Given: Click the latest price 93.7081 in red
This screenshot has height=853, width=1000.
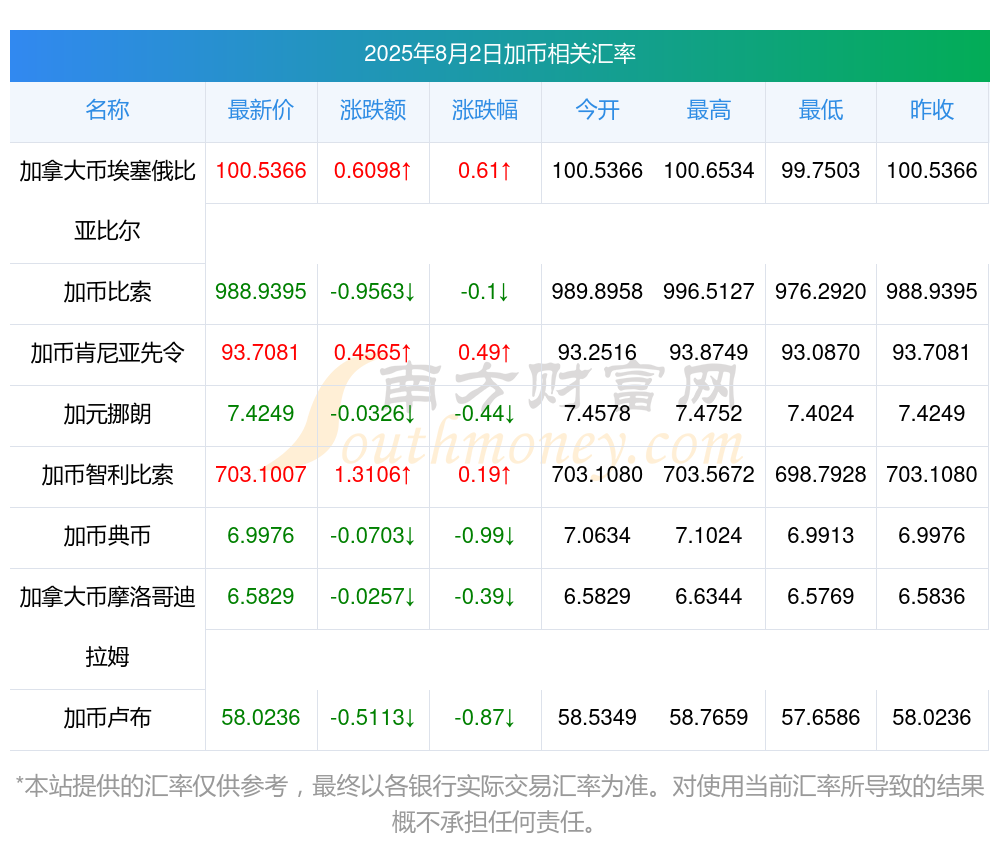Looking at the screenshot, I should pyautogui.click(x=260, y=353).
